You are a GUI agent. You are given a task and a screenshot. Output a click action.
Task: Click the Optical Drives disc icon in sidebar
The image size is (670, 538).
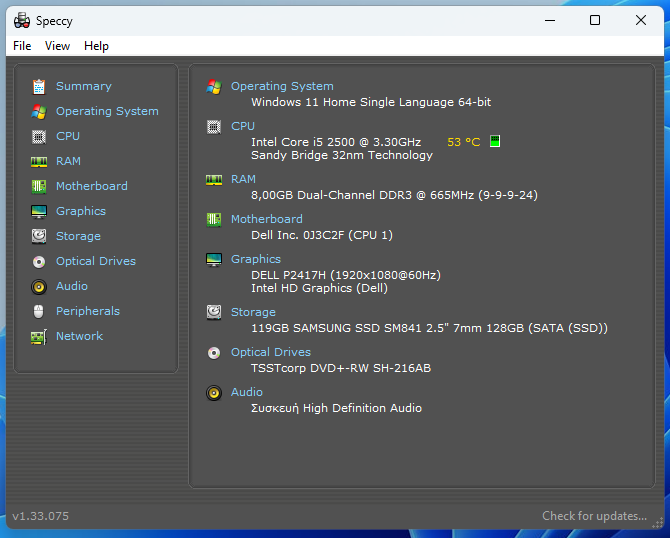pos(39,262)
